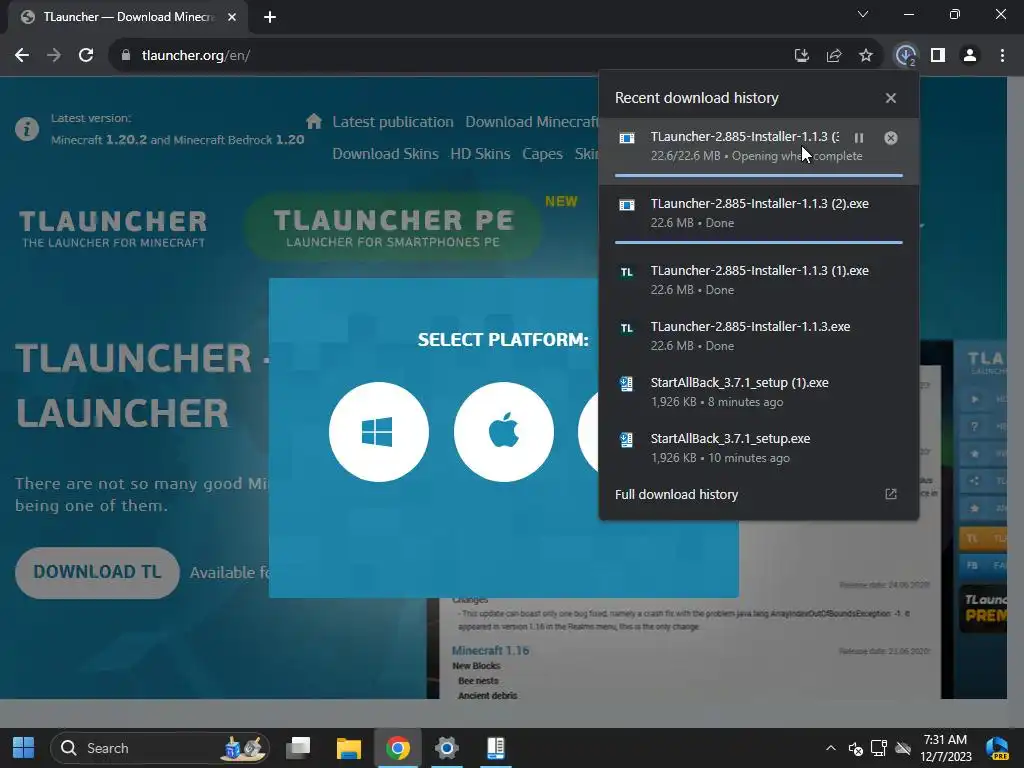
Task: Open the Capes menu item
Action: [542, 154]
